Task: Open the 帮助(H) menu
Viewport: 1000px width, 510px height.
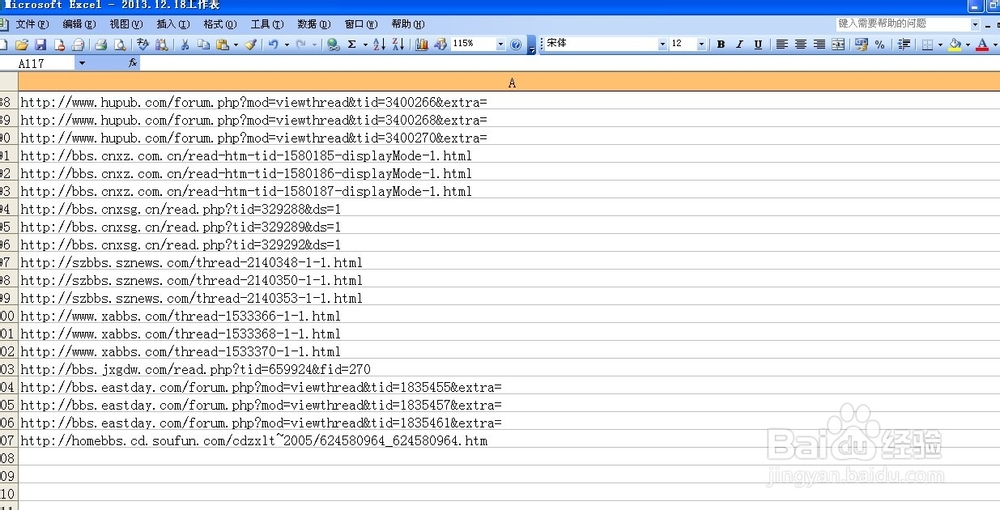Action: click(408, 24)
